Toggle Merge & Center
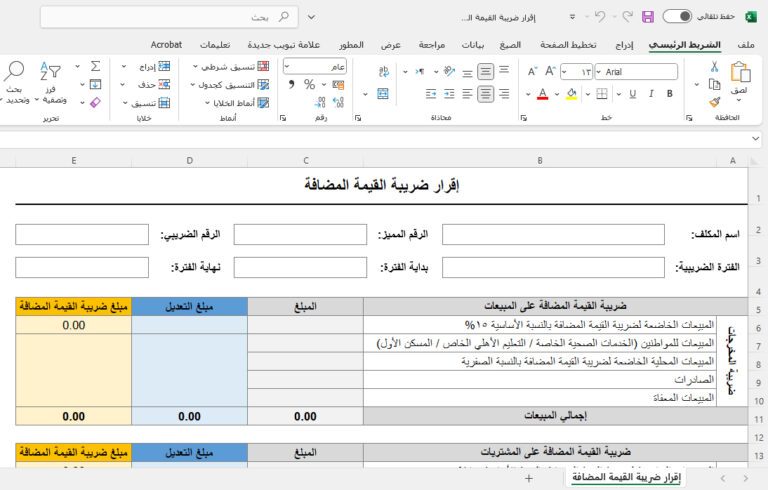The height and width of the screenshot is (490, 768). pyautogui.click(x=383, y=94)
